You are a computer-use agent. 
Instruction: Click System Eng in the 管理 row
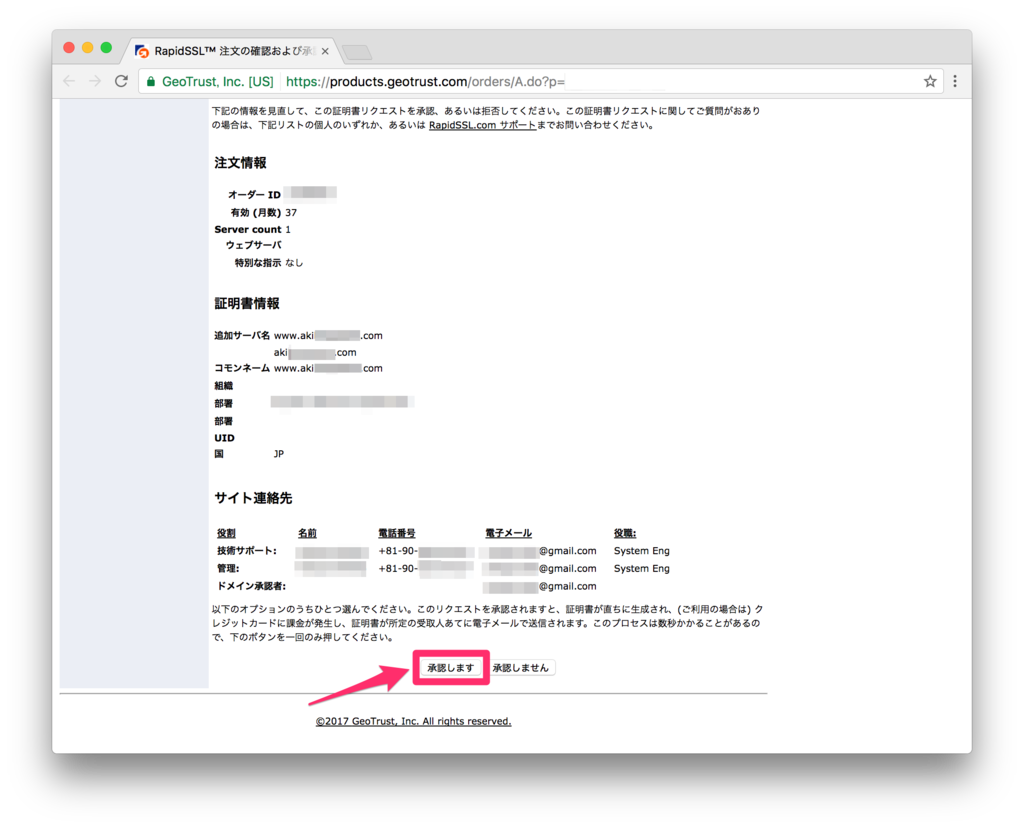click(x=641, y=568)
